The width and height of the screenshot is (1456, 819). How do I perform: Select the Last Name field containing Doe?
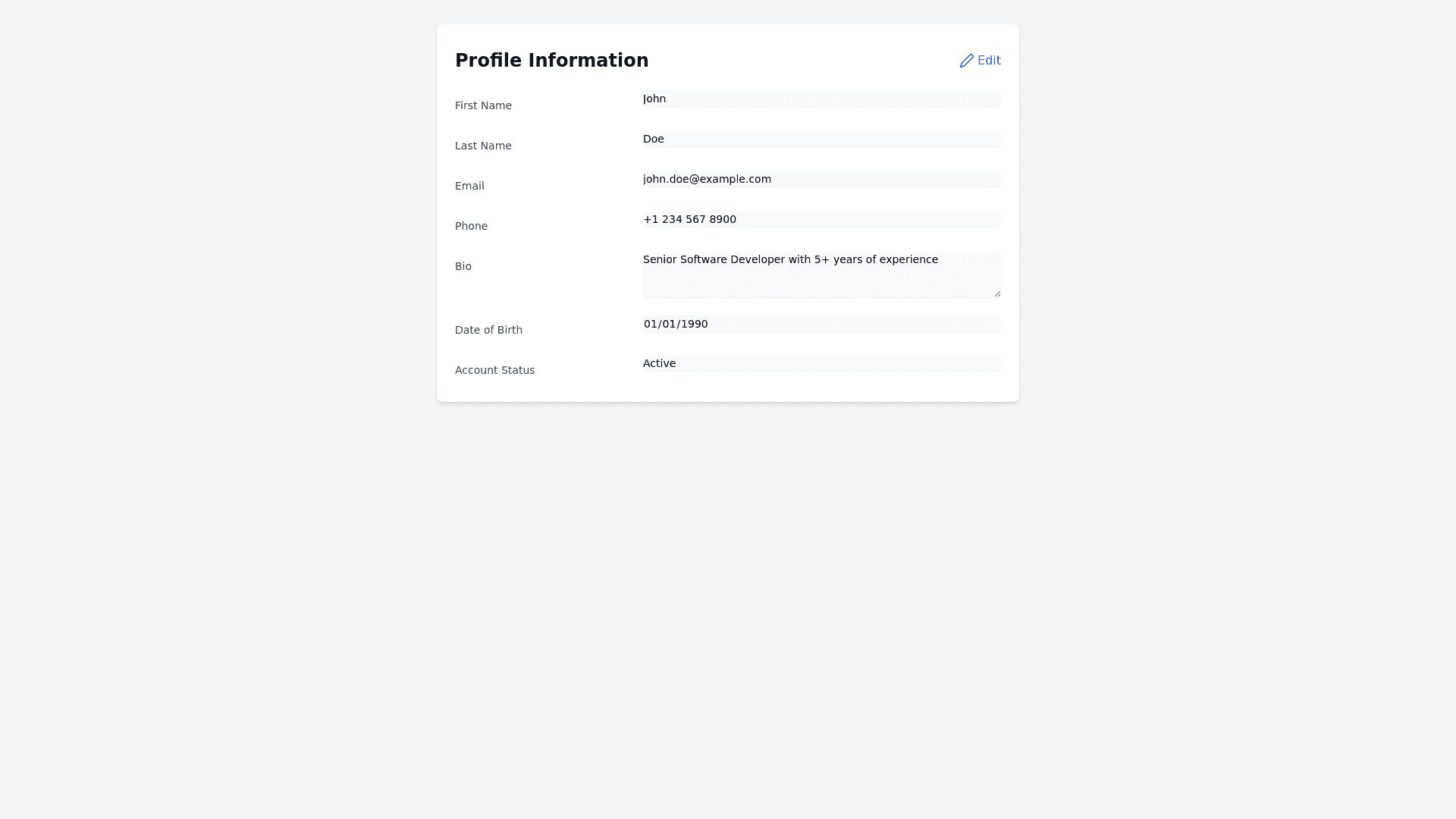[x=821, y=140]
